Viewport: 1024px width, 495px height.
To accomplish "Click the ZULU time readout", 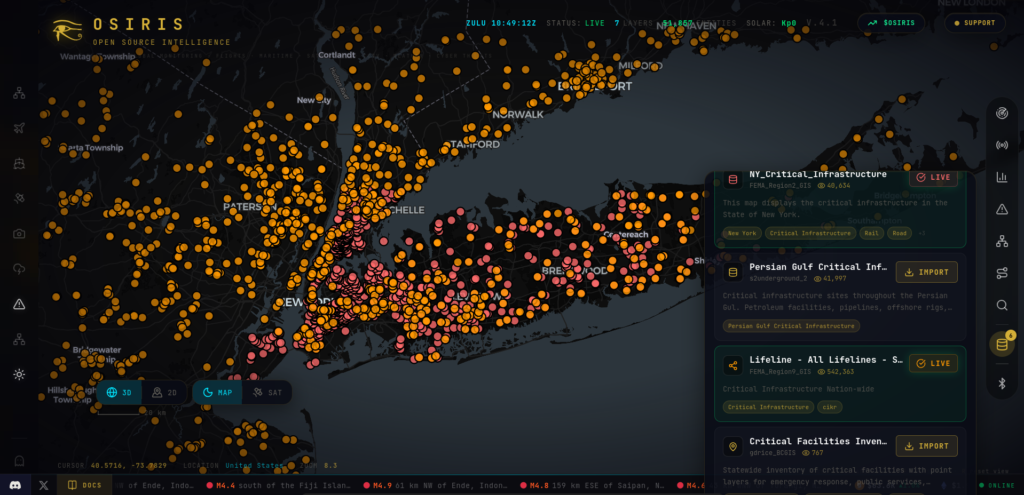I will 501,23.
